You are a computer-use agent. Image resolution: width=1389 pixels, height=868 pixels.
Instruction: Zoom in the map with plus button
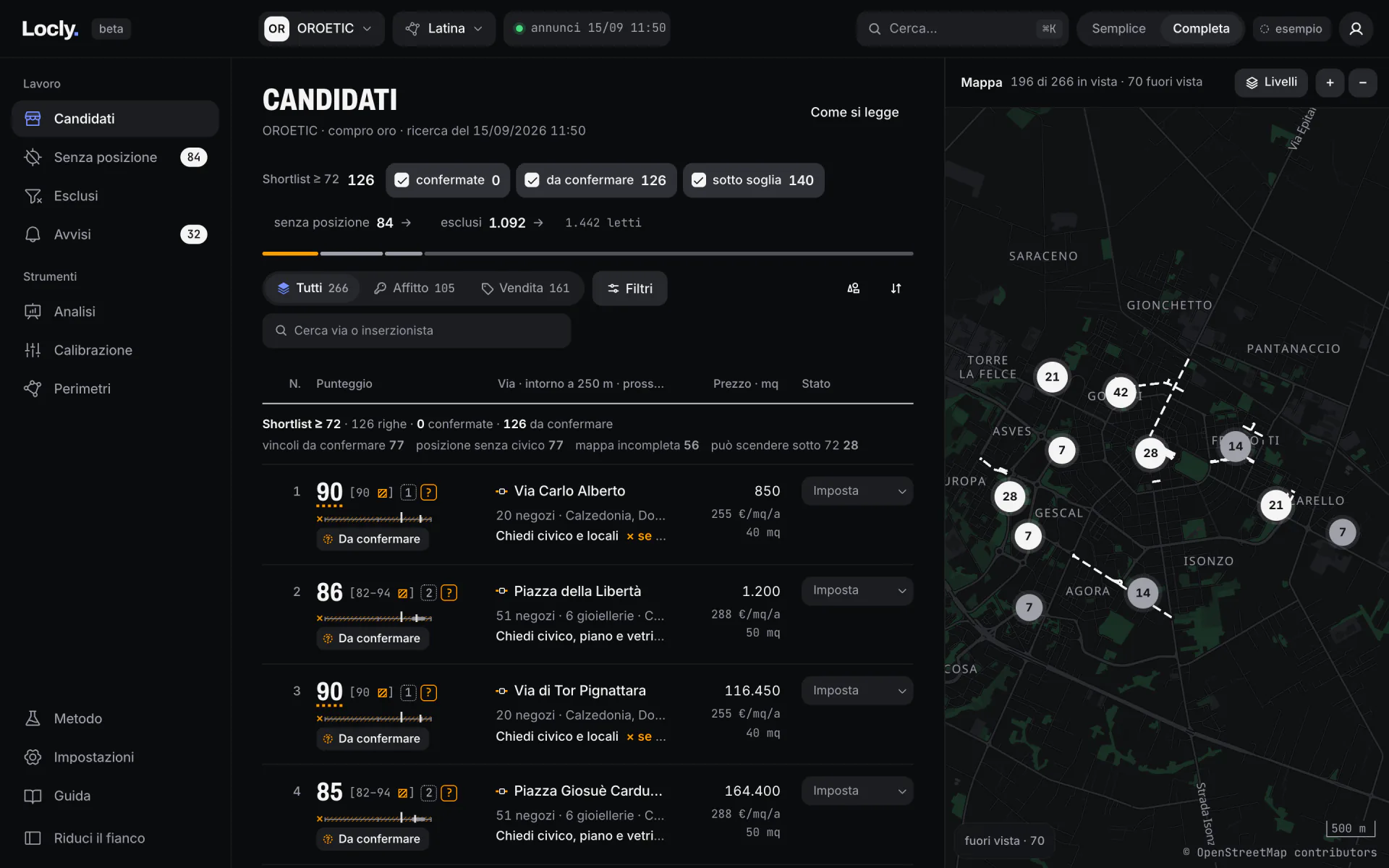[1330, 82]
